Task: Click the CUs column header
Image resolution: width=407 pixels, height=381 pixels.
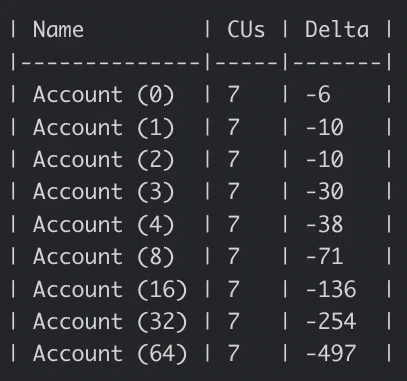Action: [x=246, y=30]
